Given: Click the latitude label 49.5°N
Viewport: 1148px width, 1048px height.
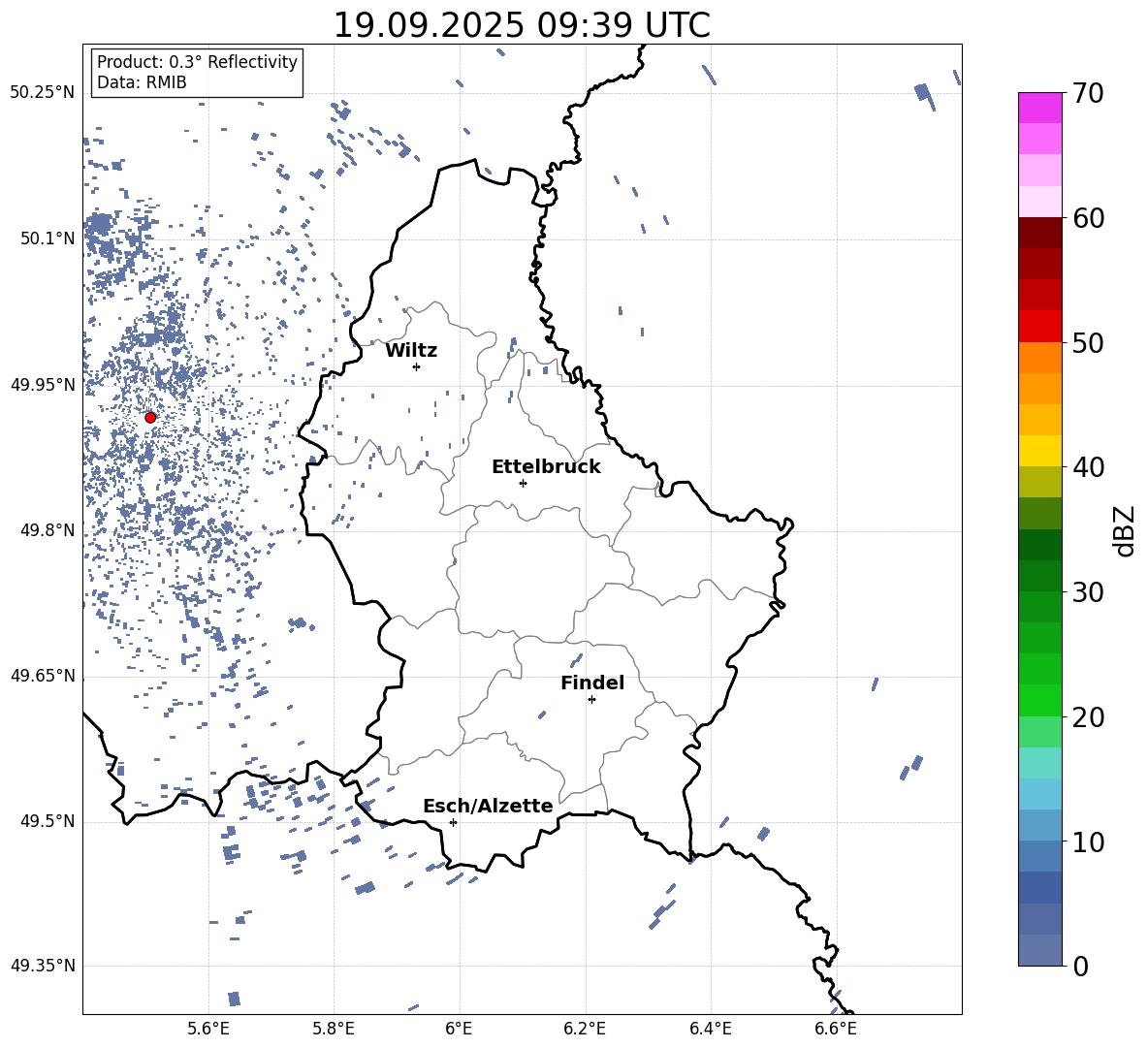Looking at the screenshot, I should [x=48, y=821].
